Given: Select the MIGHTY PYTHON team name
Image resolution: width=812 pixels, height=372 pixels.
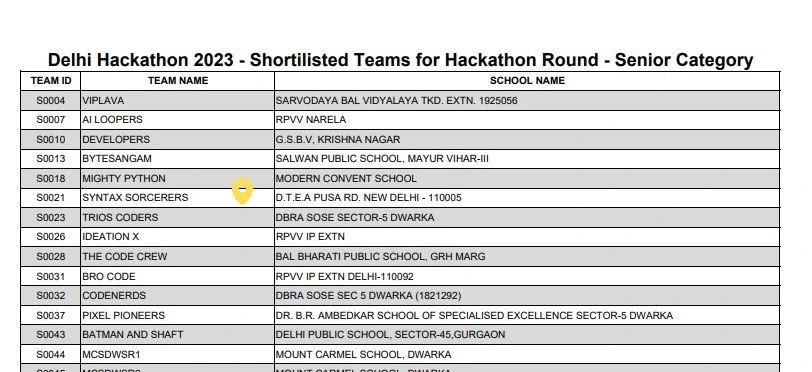Looking at the screenshot, I should point(124,179).
